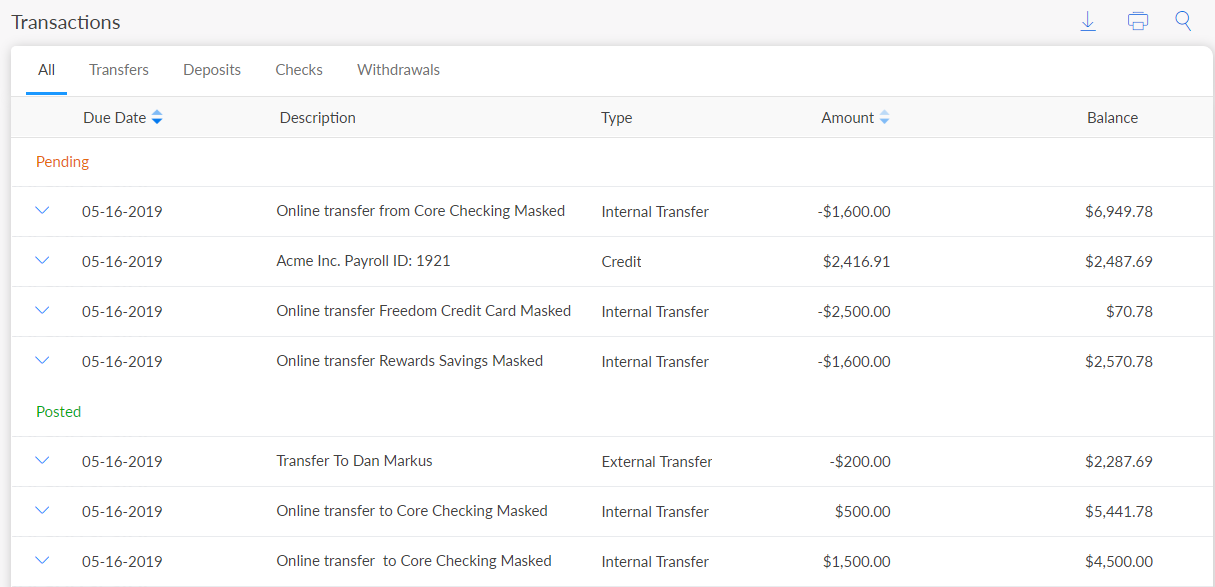Expand the pending Core Checking transfer row

42,211
